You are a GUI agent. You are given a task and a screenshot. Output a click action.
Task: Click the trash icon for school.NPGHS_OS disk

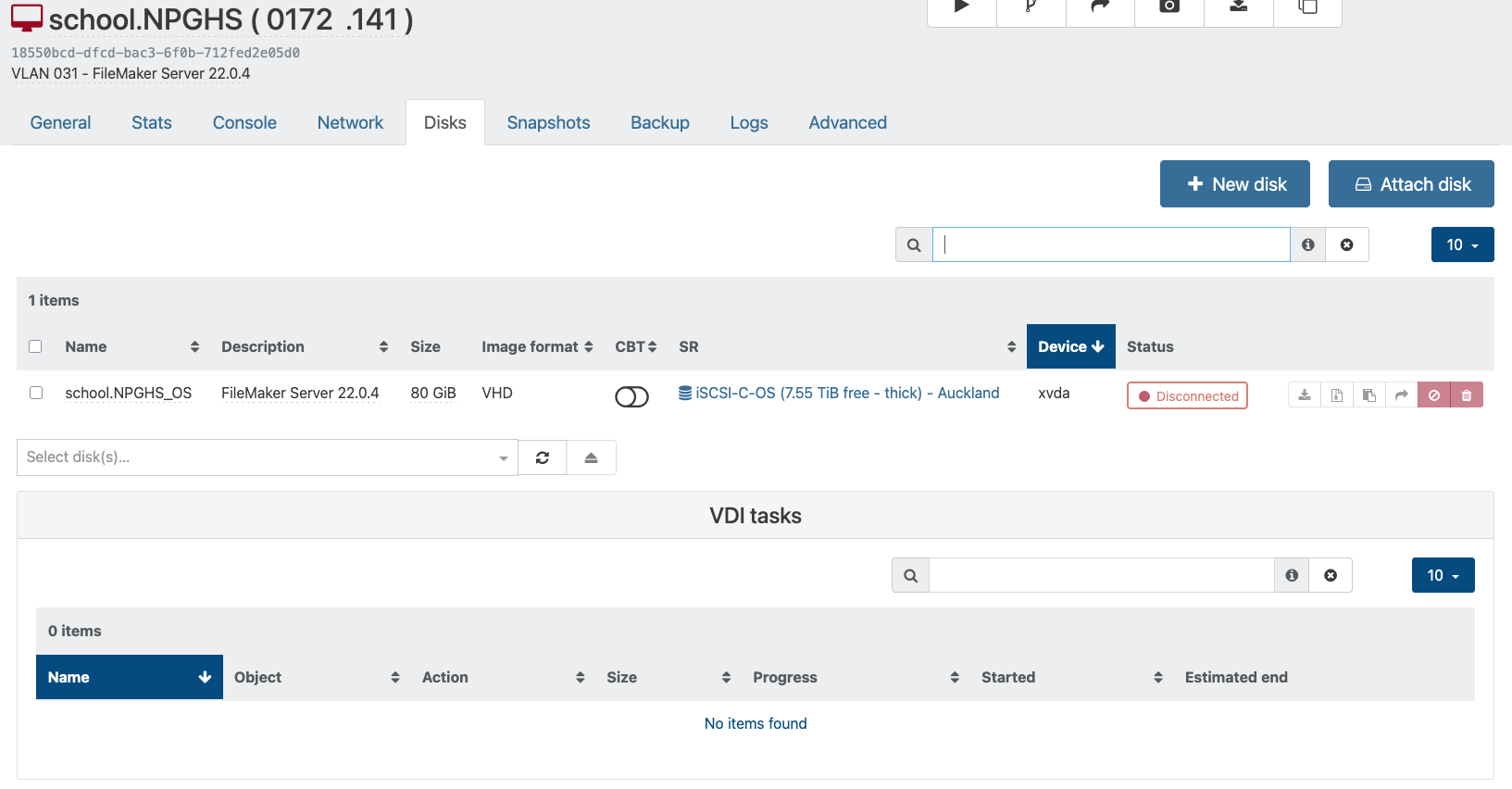[1467, 395]
